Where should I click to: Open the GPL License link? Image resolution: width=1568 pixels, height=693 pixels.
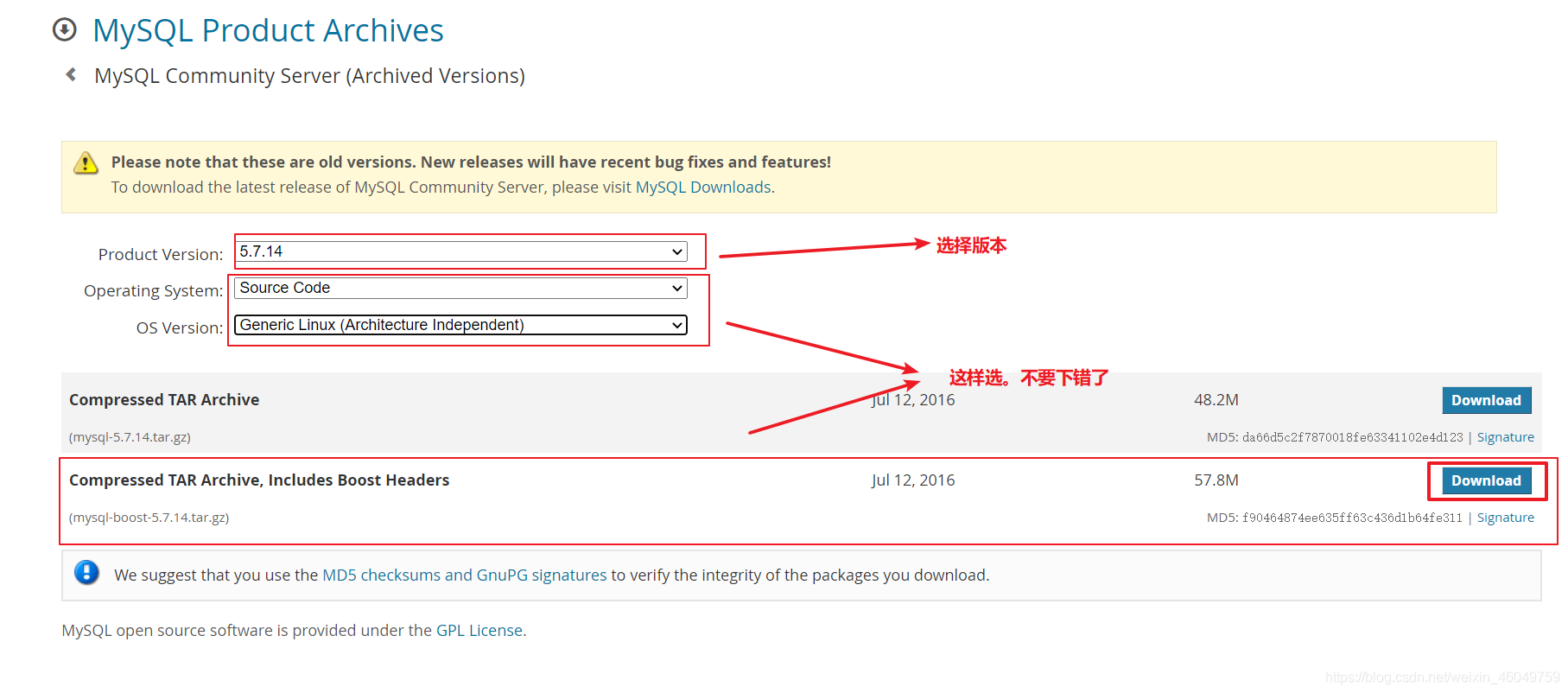(x=479, y=631)
